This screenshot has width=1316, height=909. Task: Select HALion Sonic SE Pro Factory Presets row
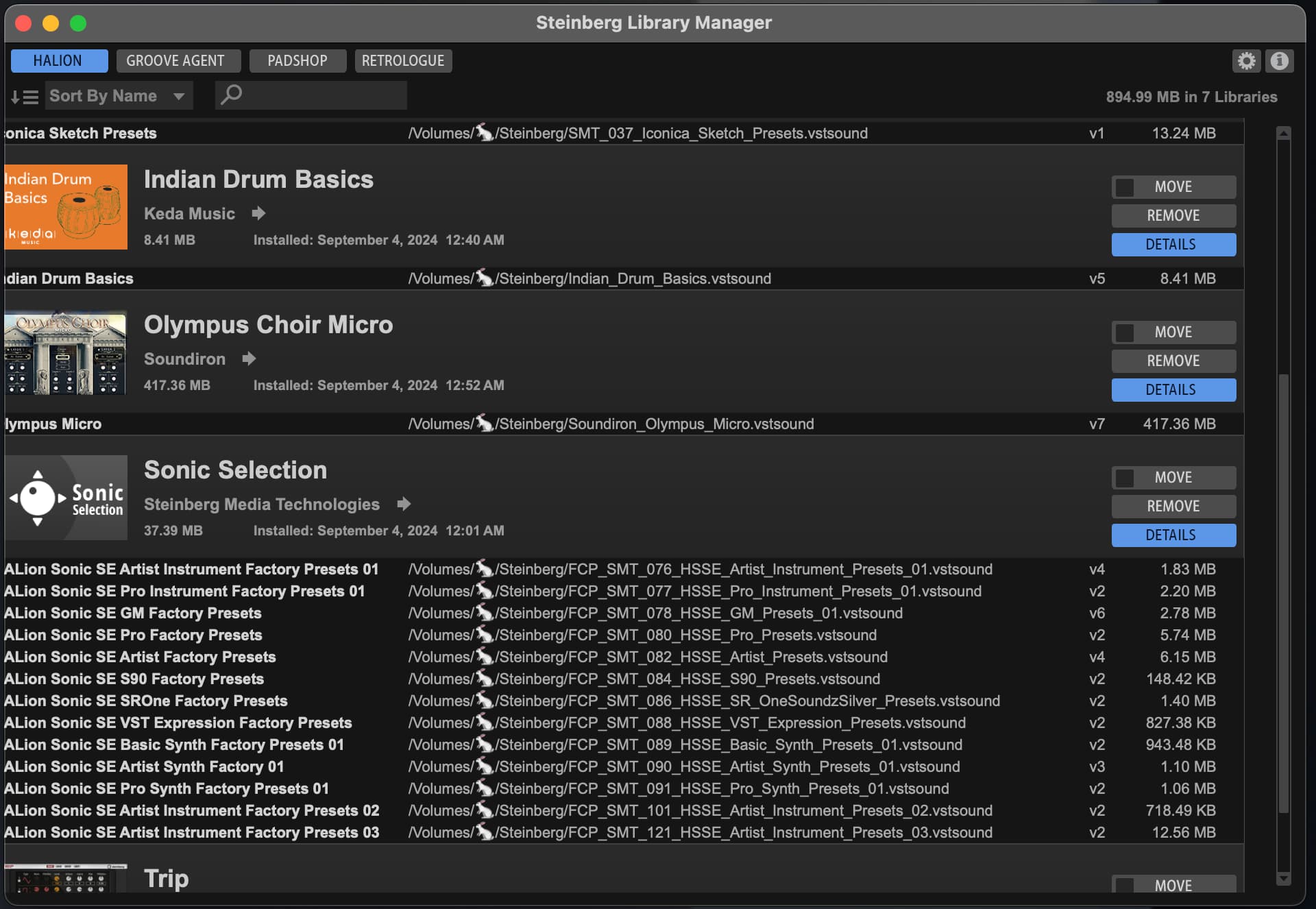tap(624, 635)
